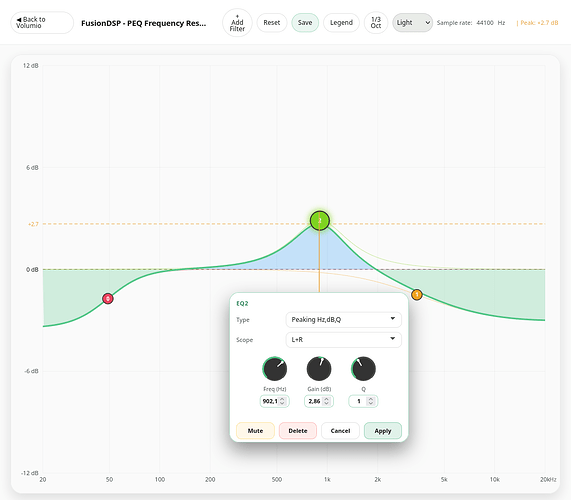
Task: Click the sample rate value 44100
Action: coord(485,23)
